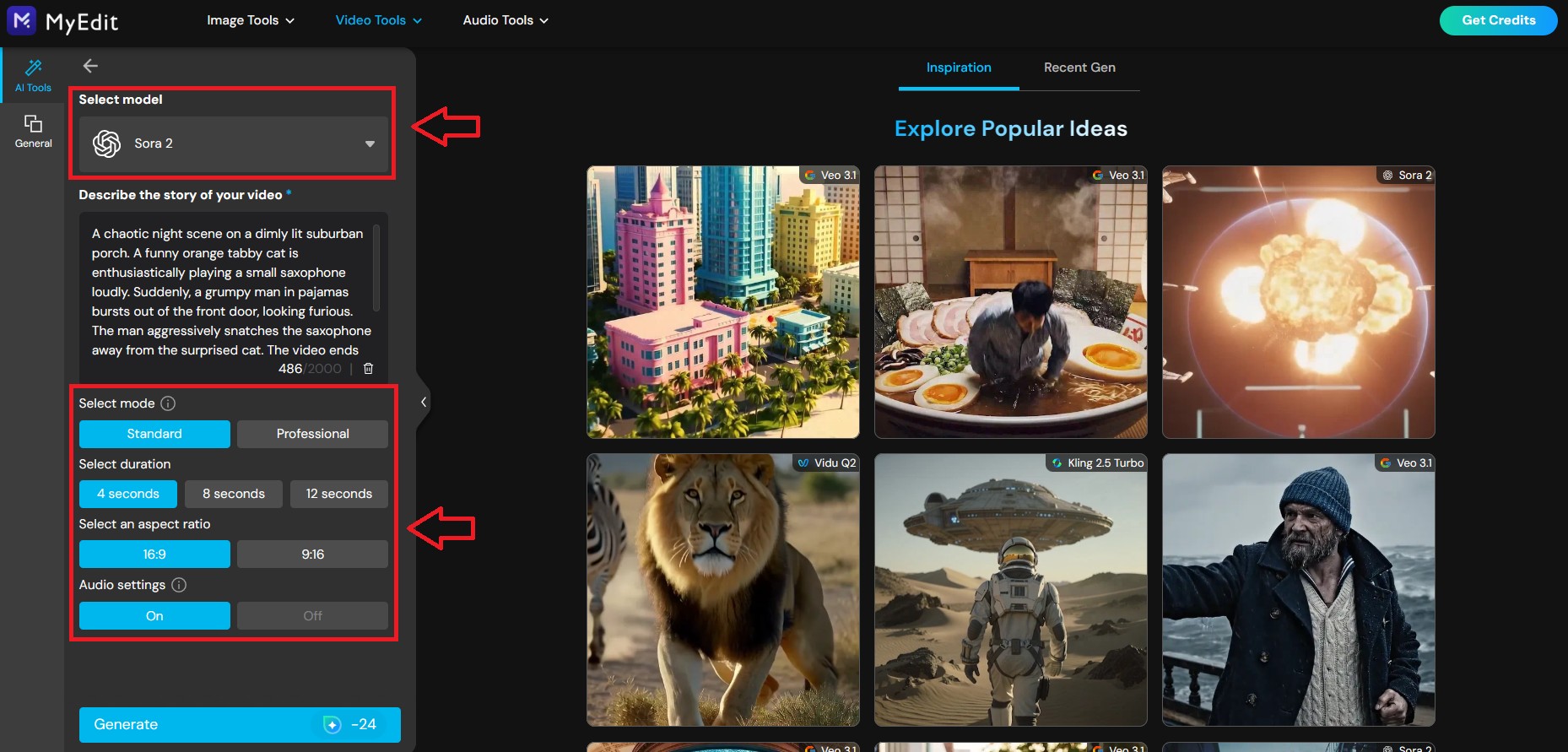
Task: Choose Standard mode
Action: [x=154, y=434]
